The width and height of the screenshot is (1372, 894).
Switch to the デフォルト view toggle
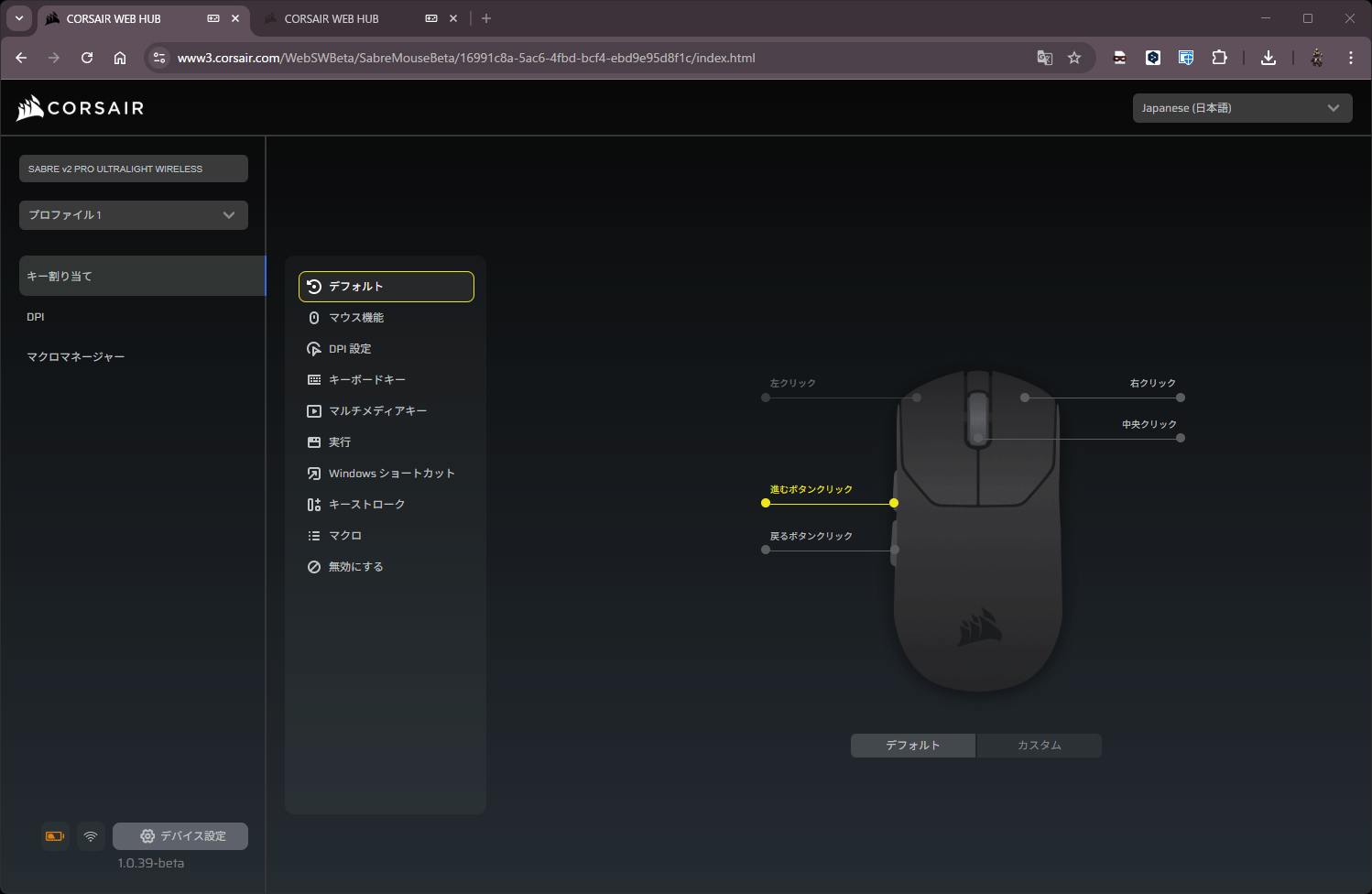912,746
